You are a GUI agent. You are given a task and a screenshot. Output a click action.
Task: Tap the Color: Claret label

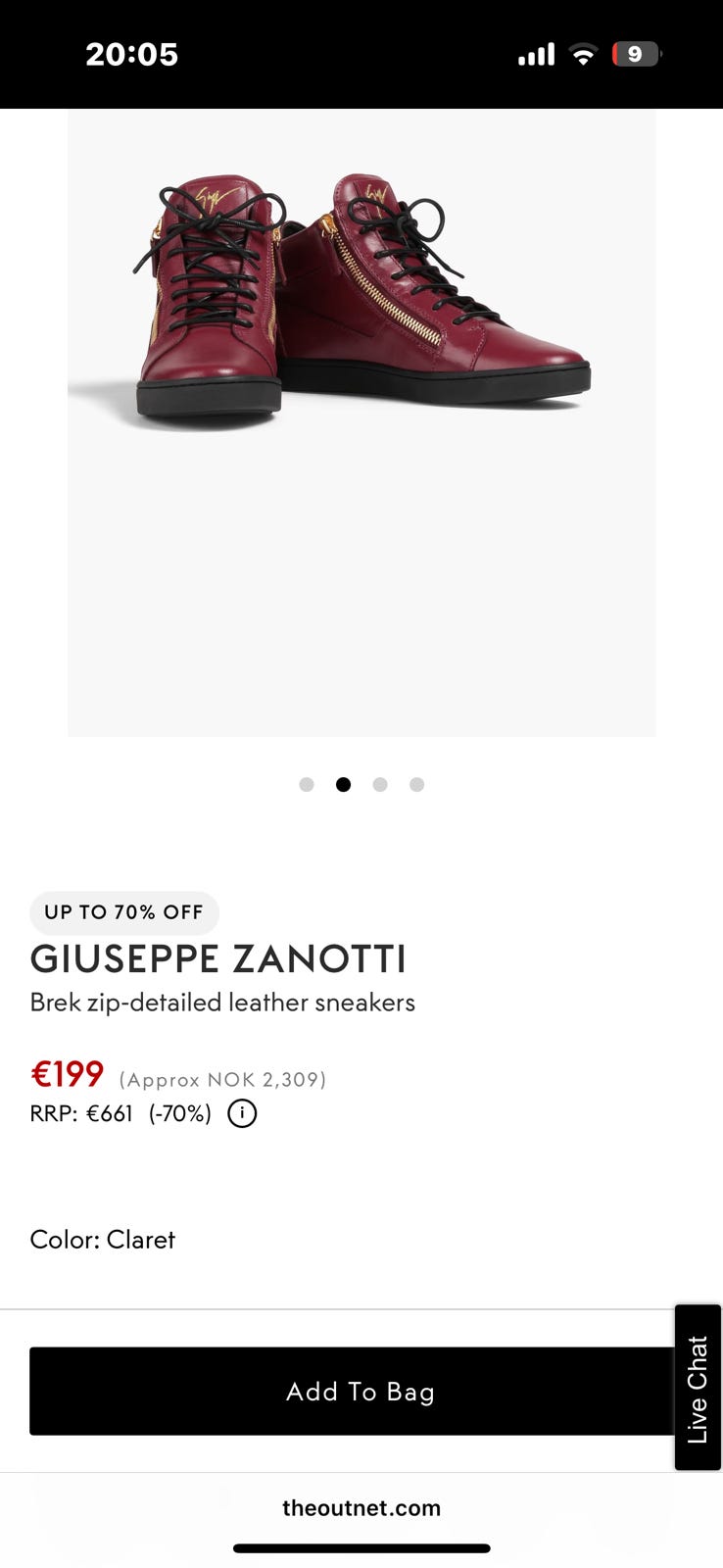tap(102, 1240)
